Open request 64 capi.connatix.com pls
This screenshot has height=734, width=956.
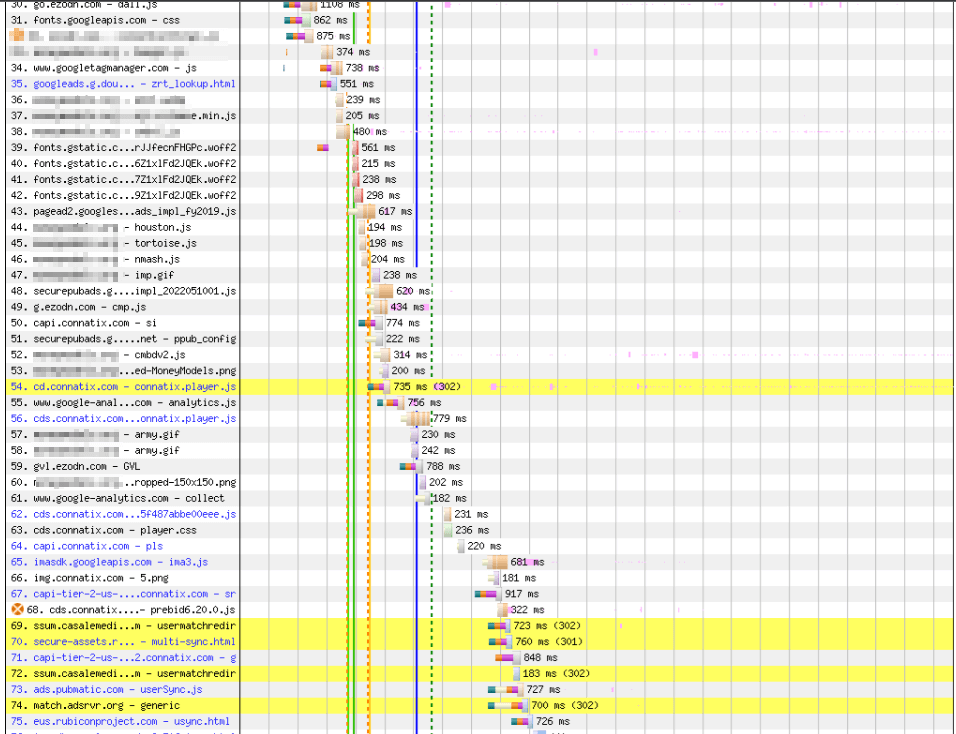coord(87,546)
